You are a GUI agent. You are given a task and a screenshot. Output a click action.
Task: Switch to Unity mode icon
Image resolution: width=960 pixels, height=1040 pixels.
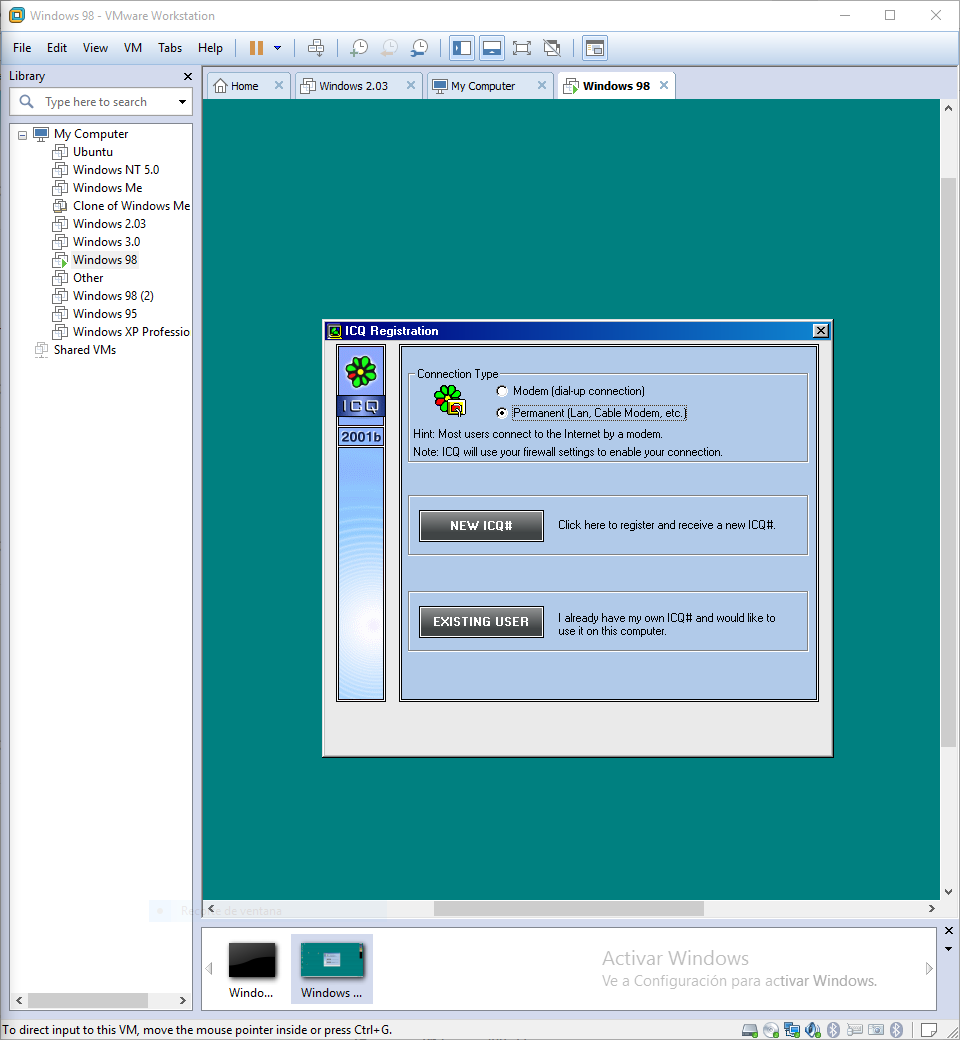[552, 48]
